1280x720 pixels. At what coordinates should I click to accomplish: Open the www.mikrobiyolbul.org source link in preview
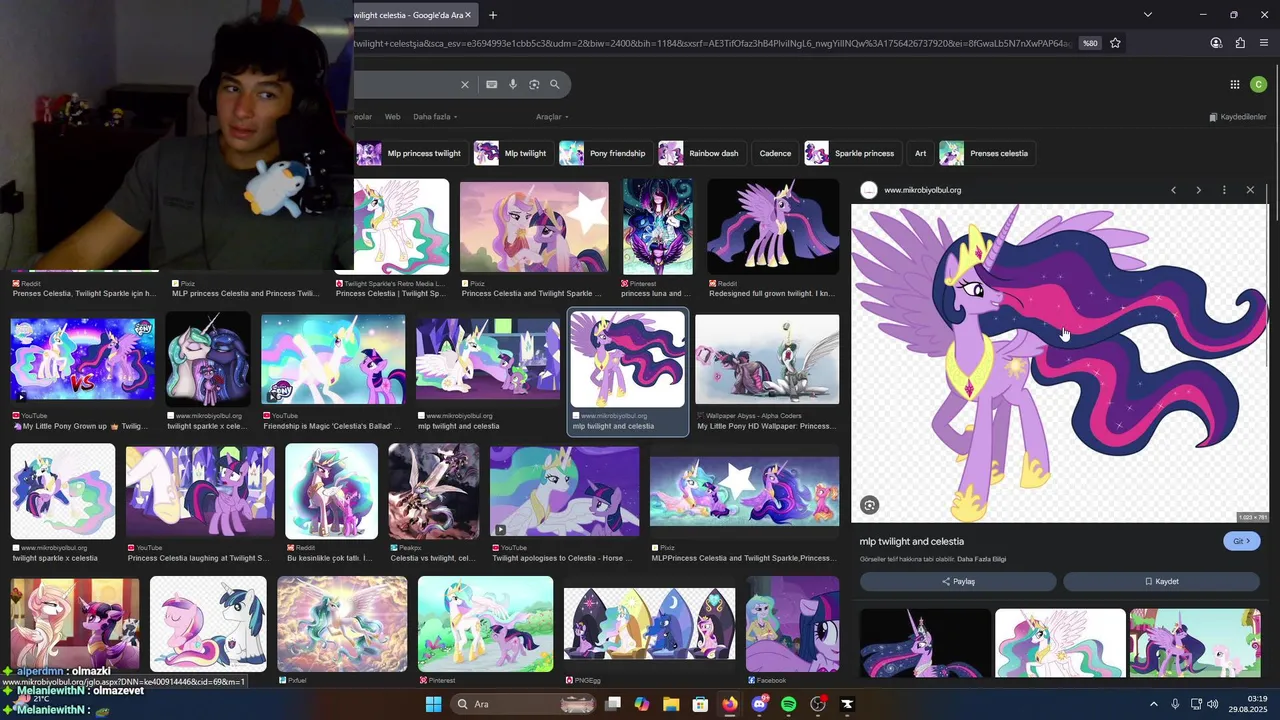click(922, 190)
